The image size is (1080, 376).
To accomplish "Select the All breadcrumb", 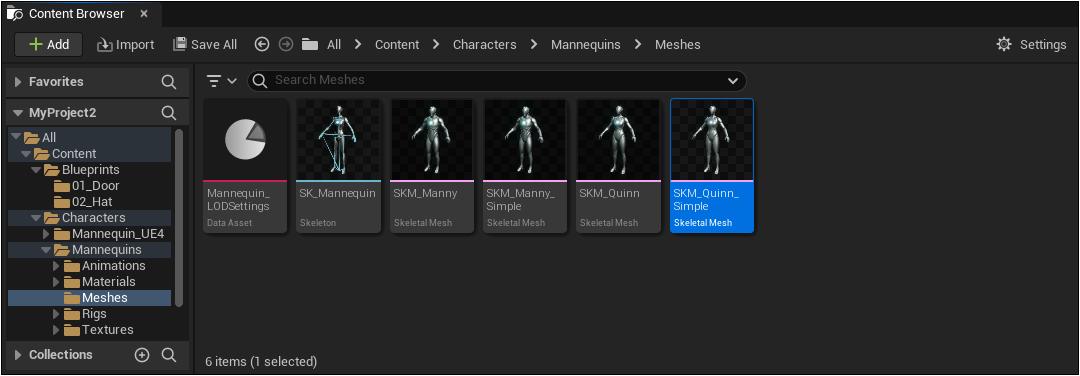I will pyautogui.click(x=334, y=45).
